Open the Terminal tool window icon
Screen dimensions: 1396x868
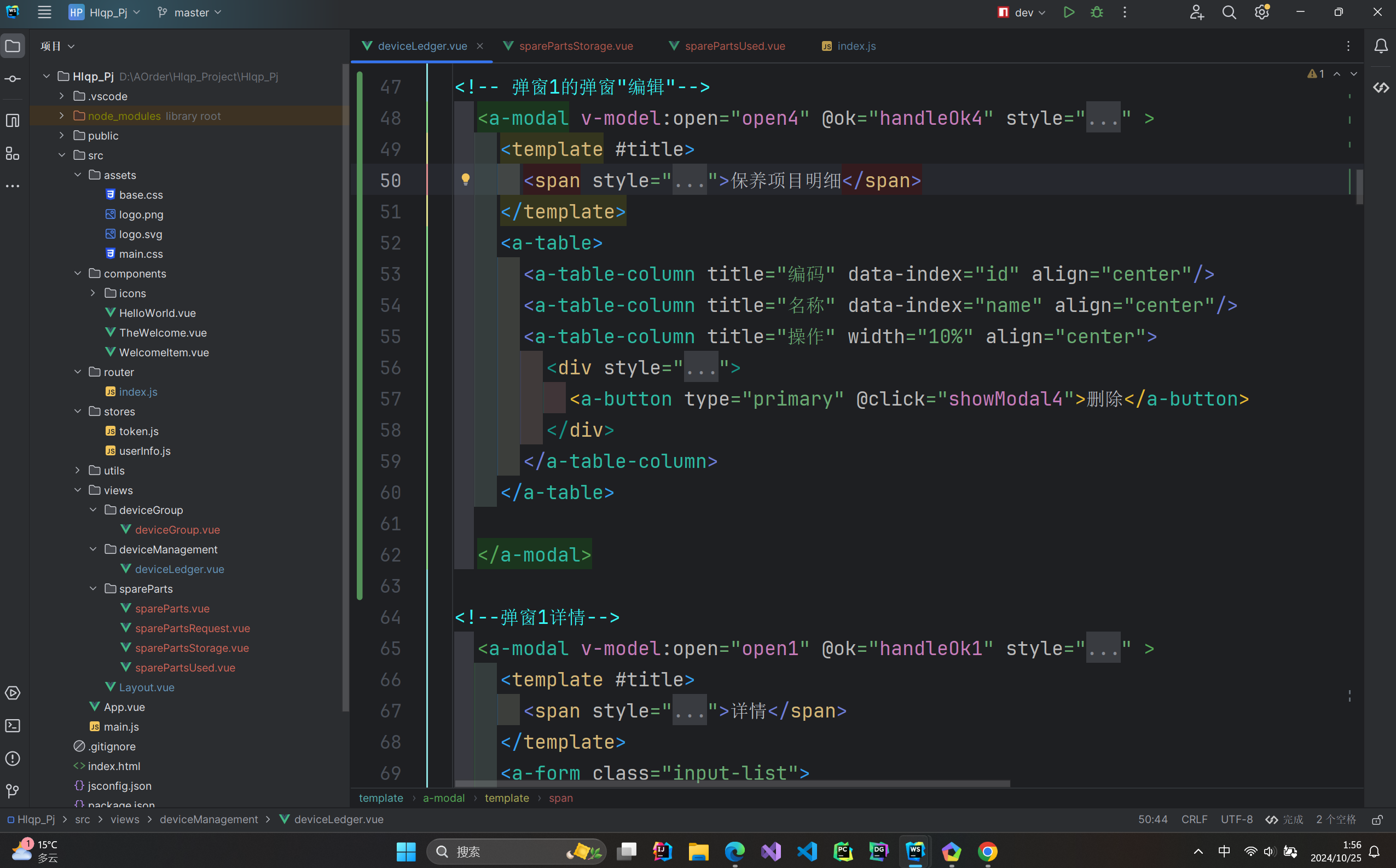click(x=13, y=726)
